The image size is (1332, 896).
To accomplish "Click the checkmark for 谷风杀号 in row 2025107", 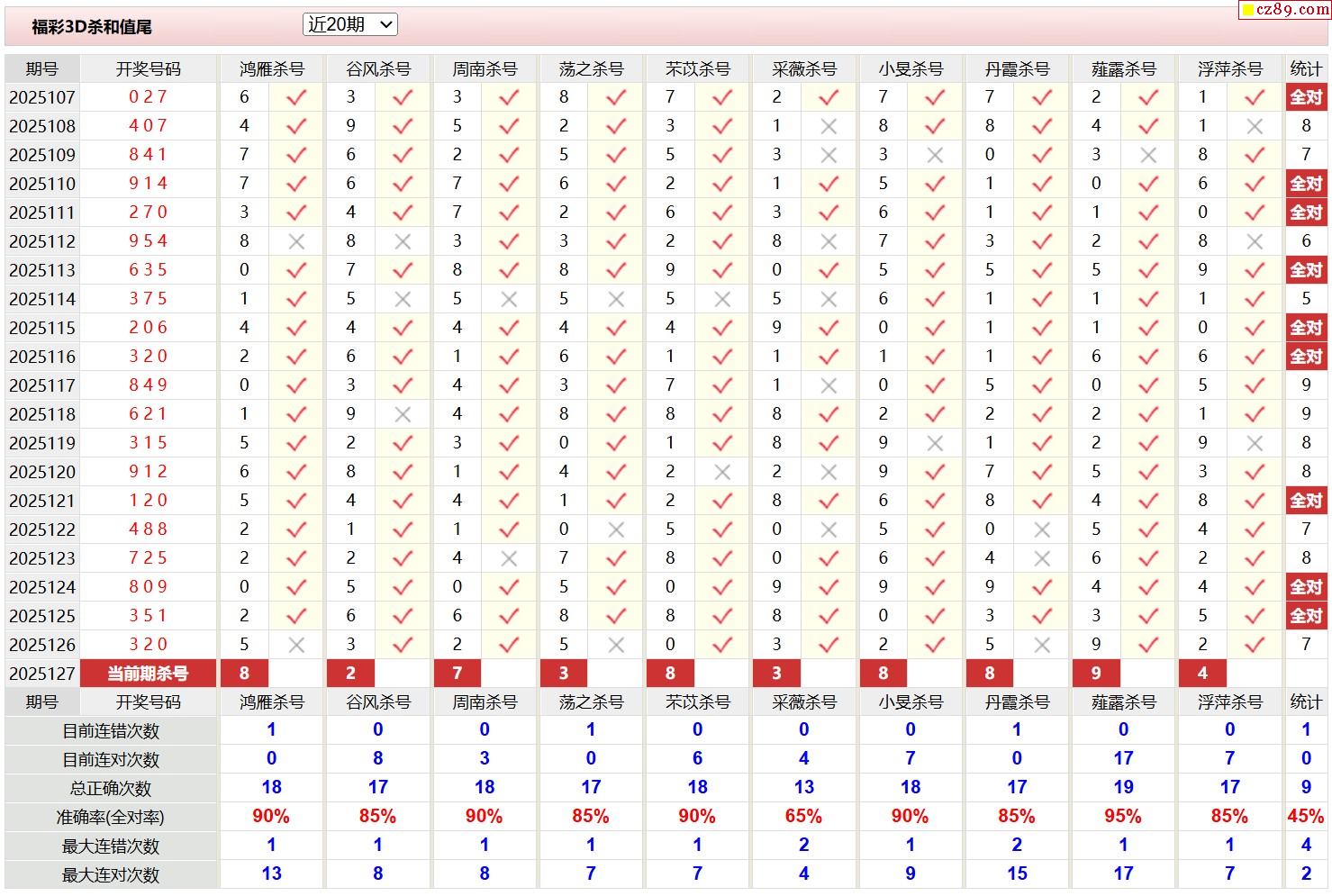I will 403,97.
